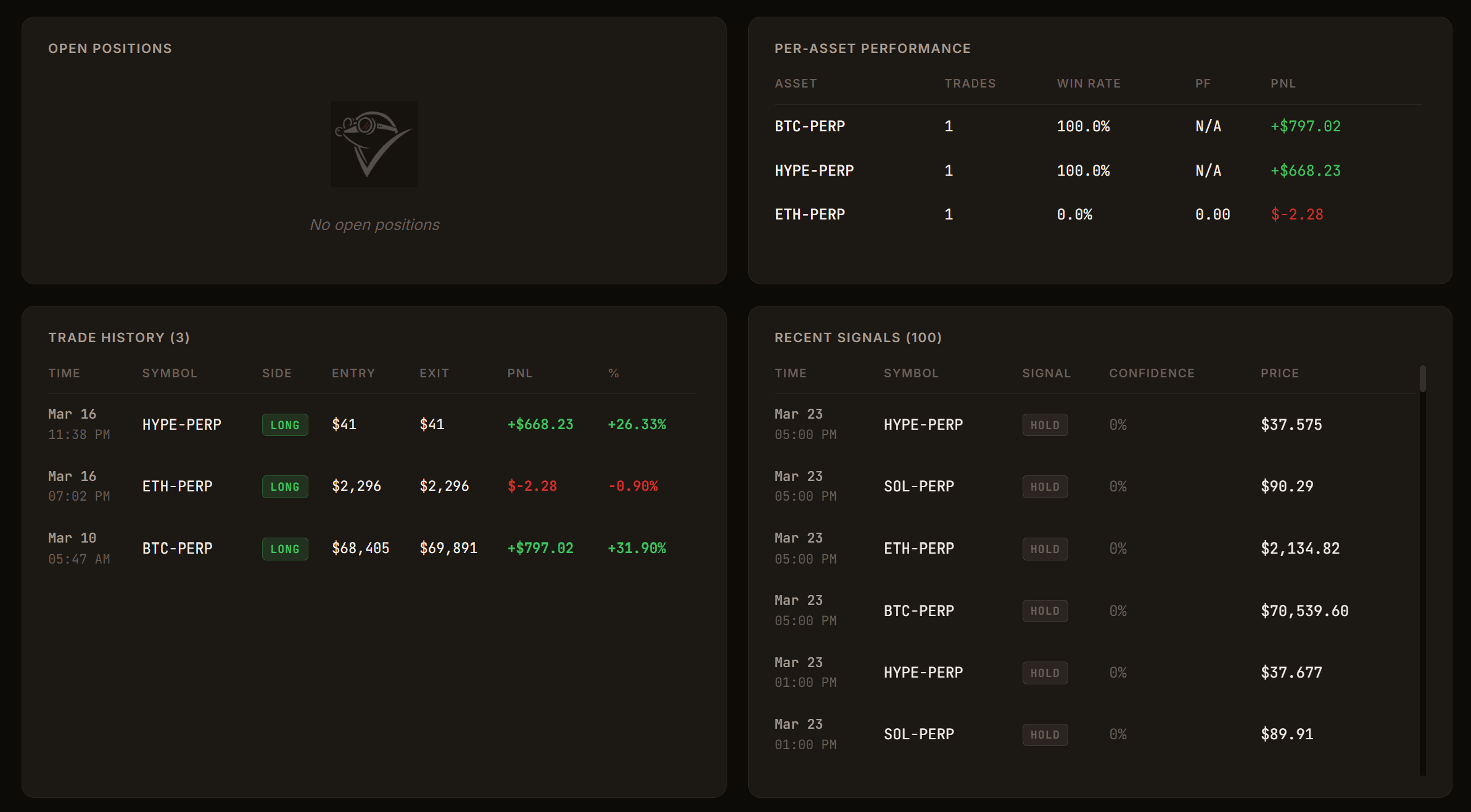
Task: Click the Open Positions heading
Action: pyautogui.click(x=110, y=48)
